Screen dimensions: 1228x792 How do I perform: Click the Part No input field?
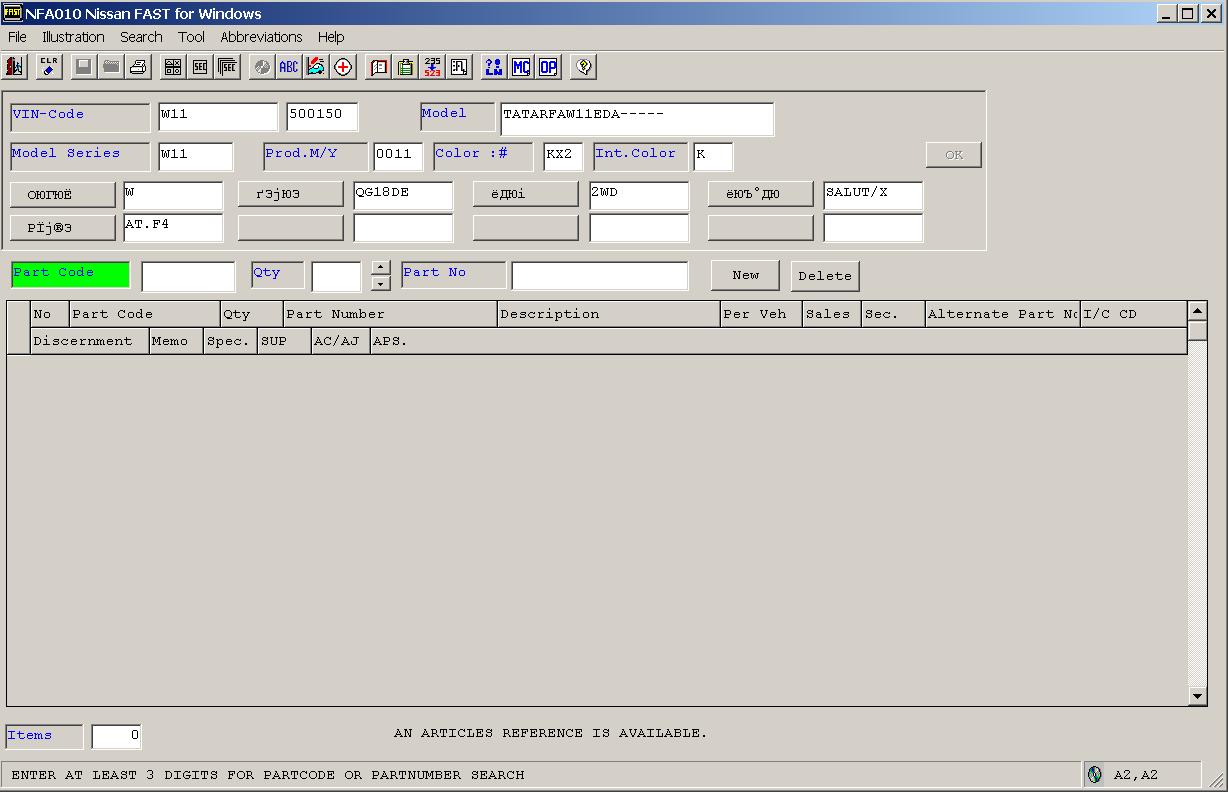[599, 276]
